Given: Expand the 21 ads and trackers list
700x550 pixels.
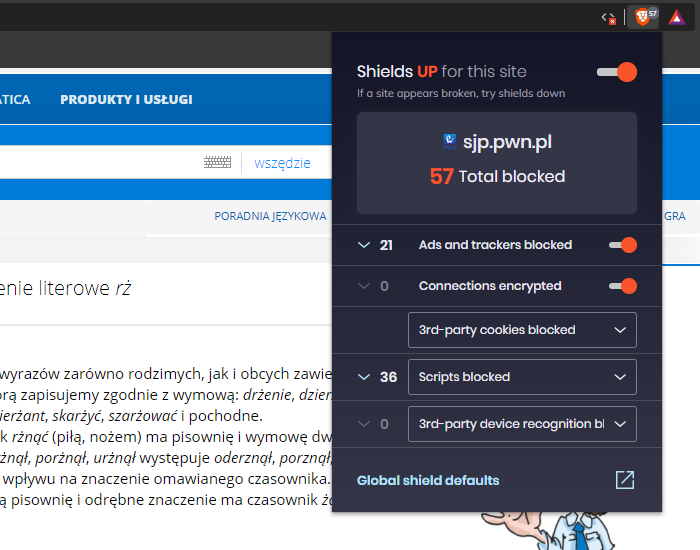Looking at the screenshot, I should point(364,245).
